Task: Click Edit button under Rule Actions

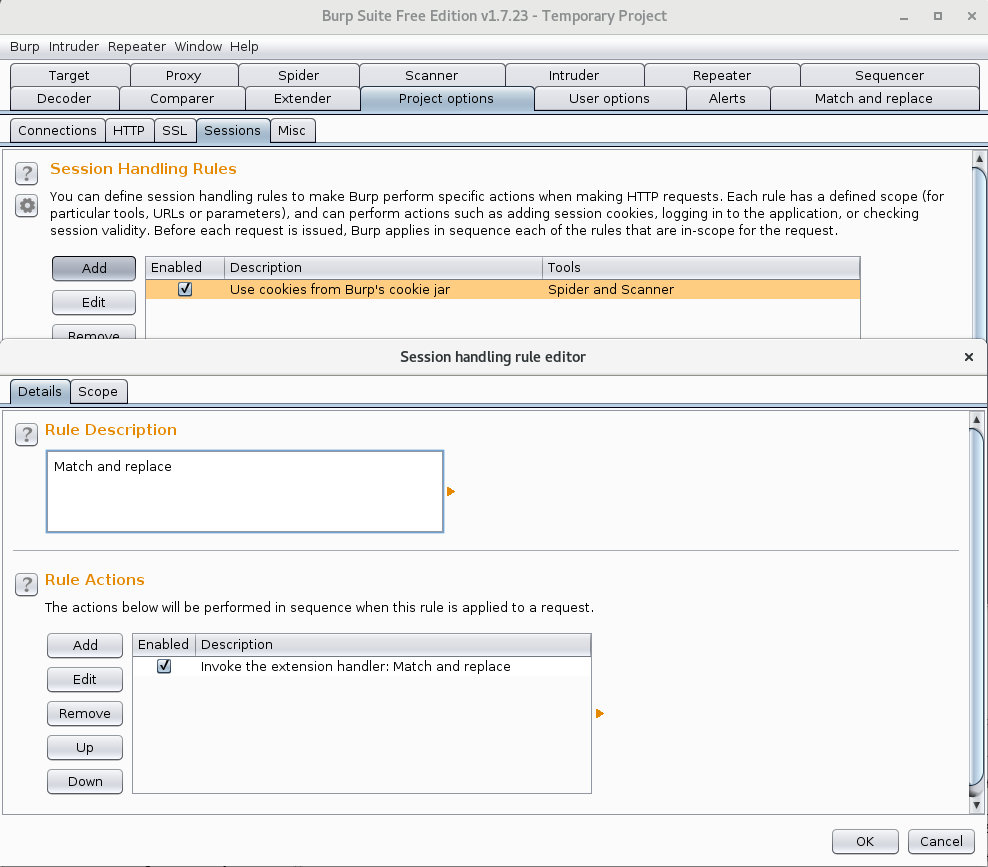Action: 85,679
